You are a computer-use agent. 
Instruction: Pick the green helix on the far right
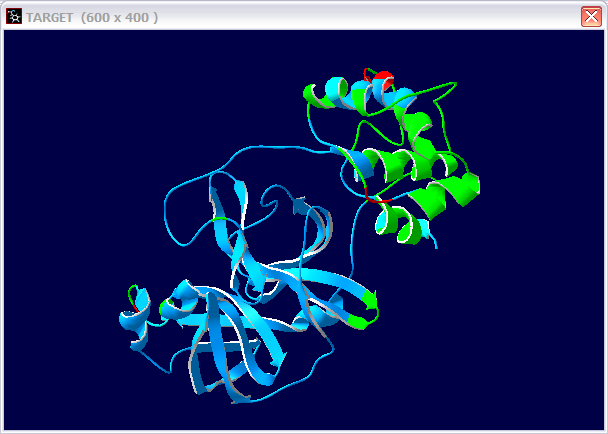[465, 185]
